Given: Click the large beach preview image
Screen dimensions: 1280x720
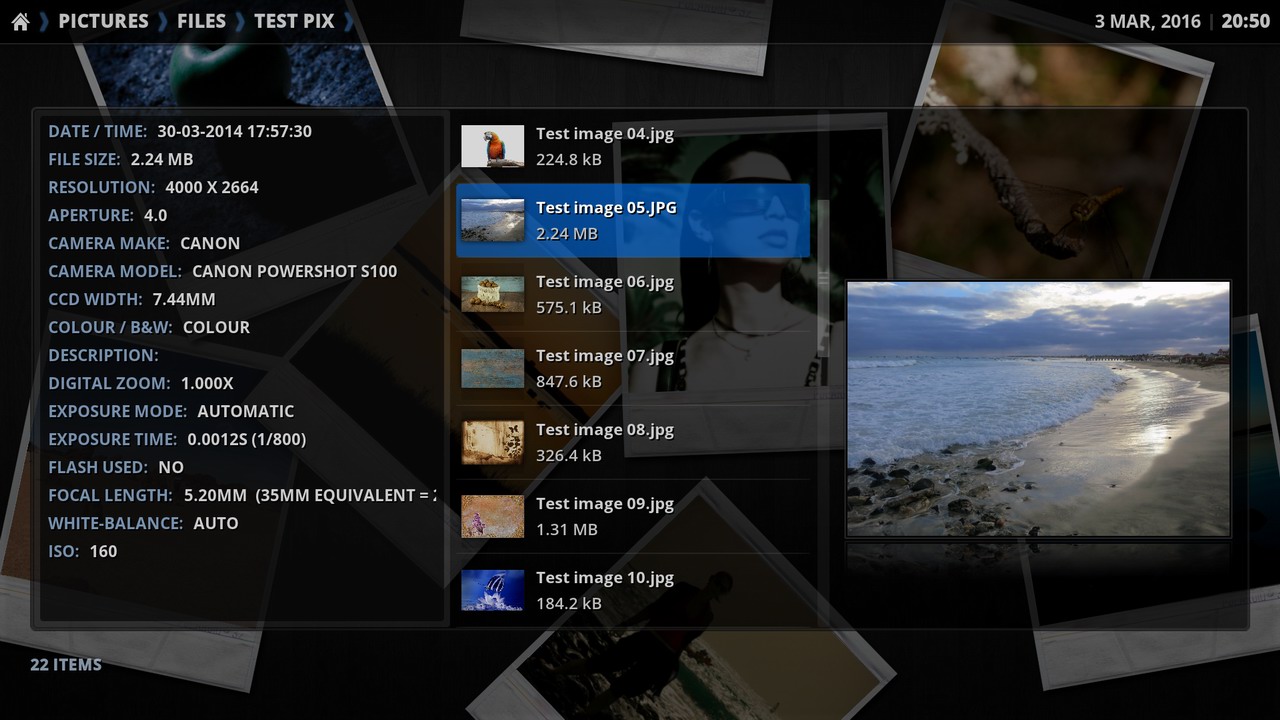Looking at the screenshot, I should [x=1038, y=408].
